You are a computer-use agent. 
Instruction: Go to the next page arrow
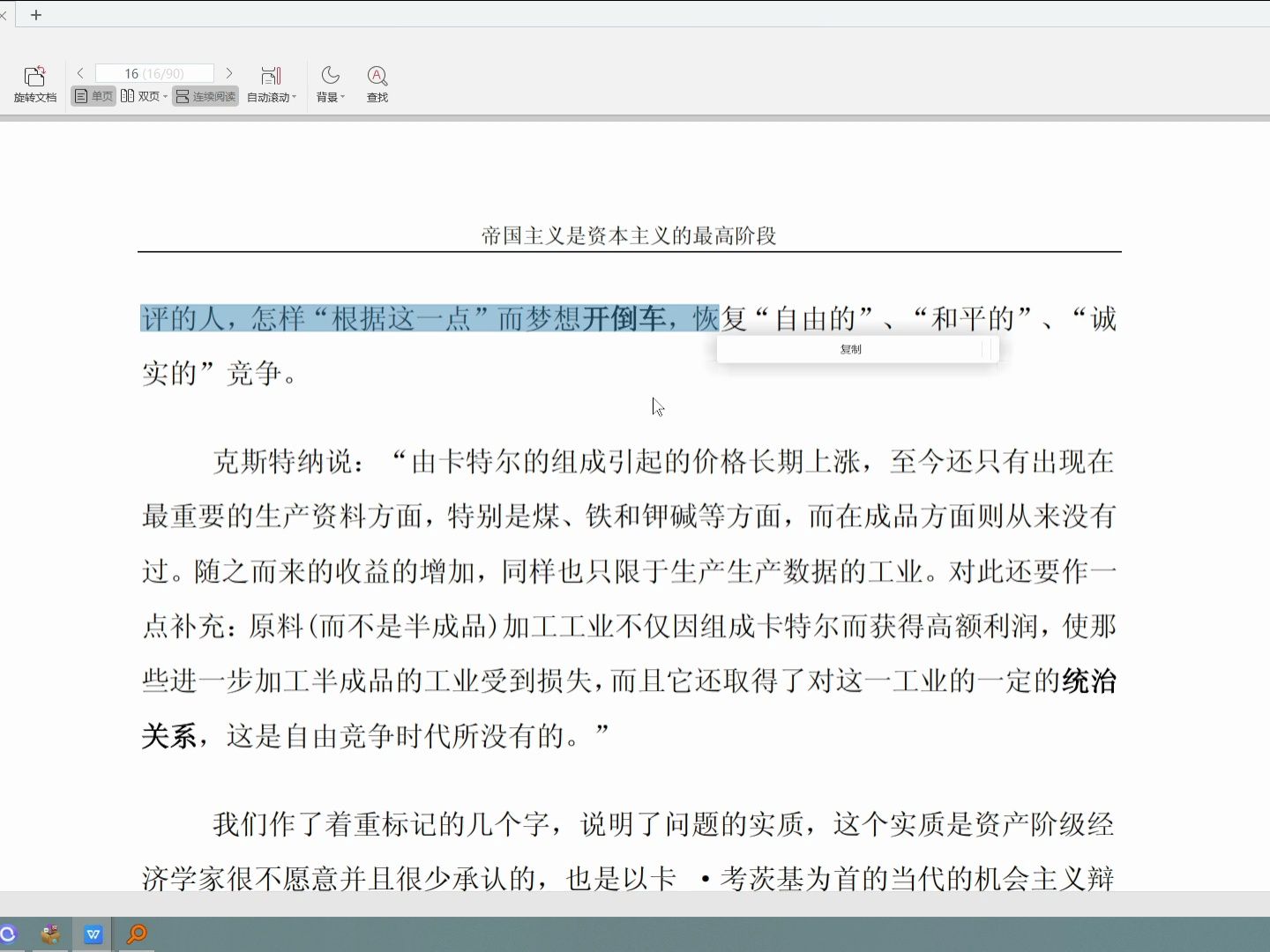point(229,73)
